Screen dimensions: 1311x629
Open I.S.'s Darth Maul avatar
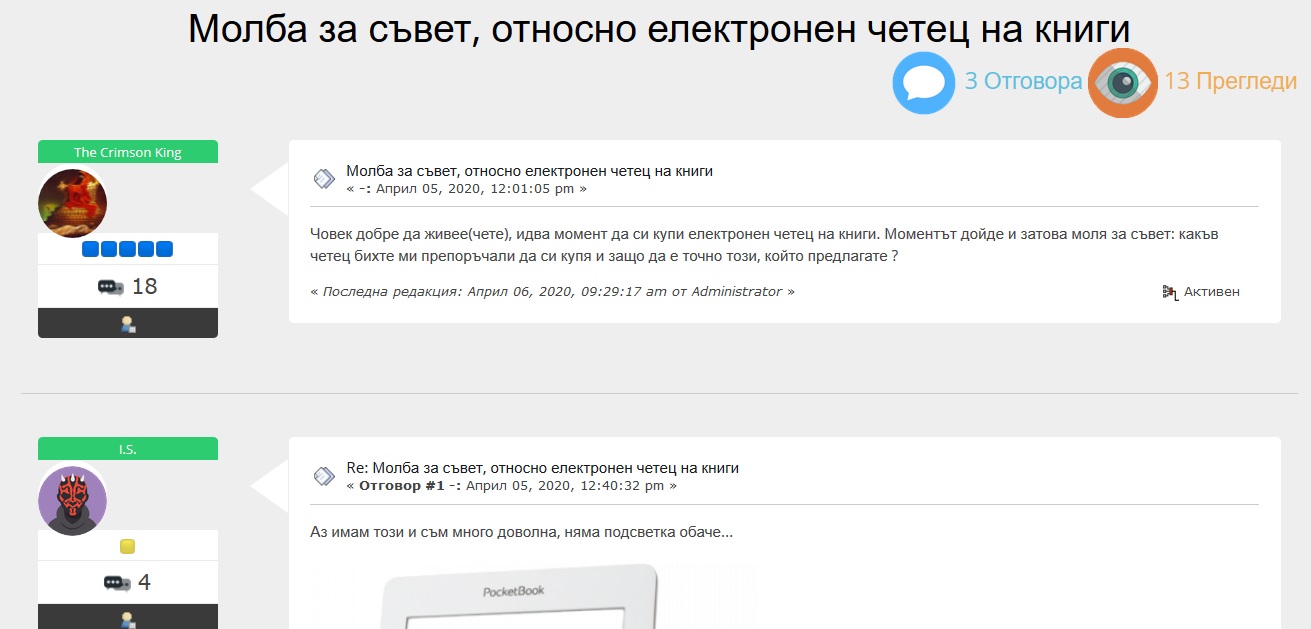[73, 500]
